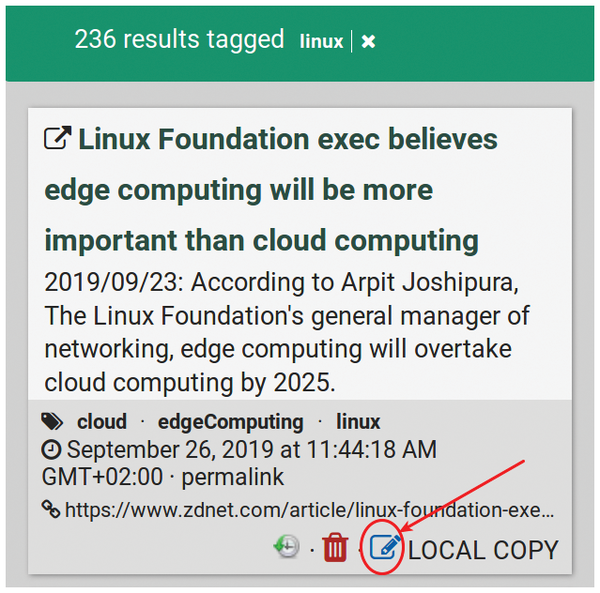Open the zdnet.com article URL
The image size is (600, 593).
310,510
